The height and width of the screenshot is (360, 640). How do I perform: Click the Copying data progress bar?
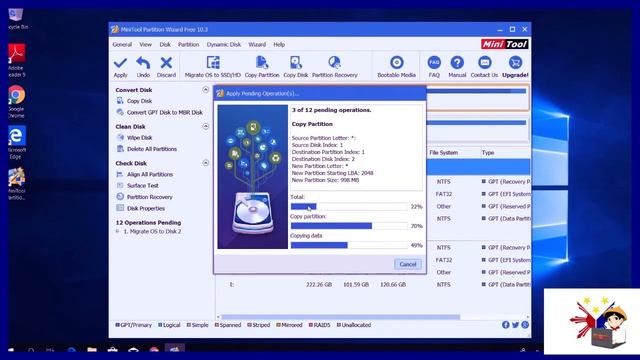tap(349, 245)
